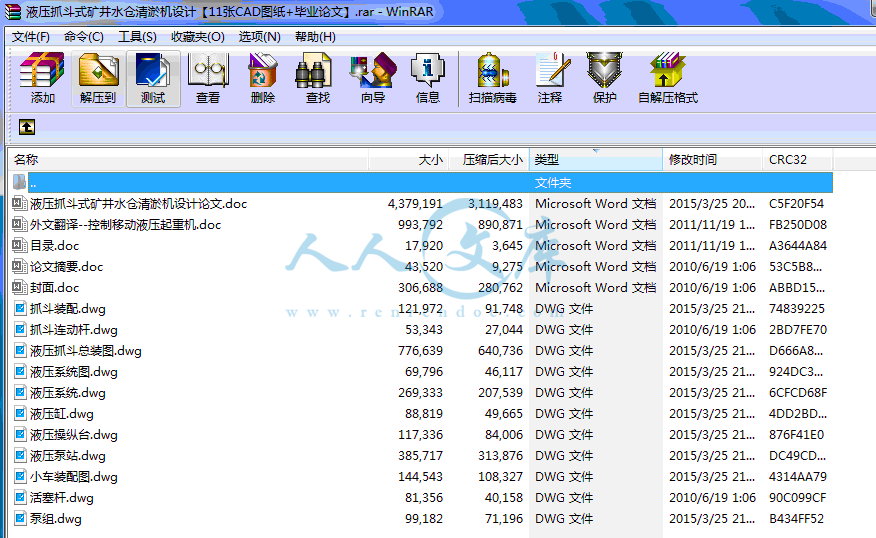The image size is (876, 538).
Task: Click the CRC32 value 4314AA79
Action: [798, 477]
